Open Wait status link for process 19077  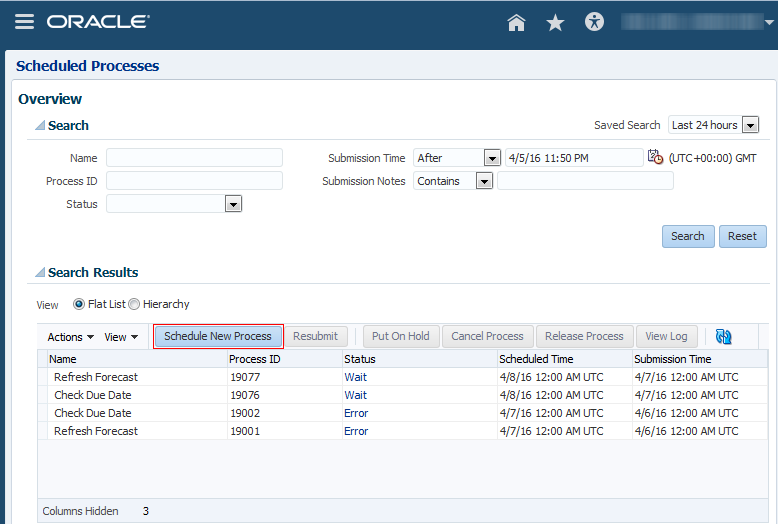coord(356,377)
